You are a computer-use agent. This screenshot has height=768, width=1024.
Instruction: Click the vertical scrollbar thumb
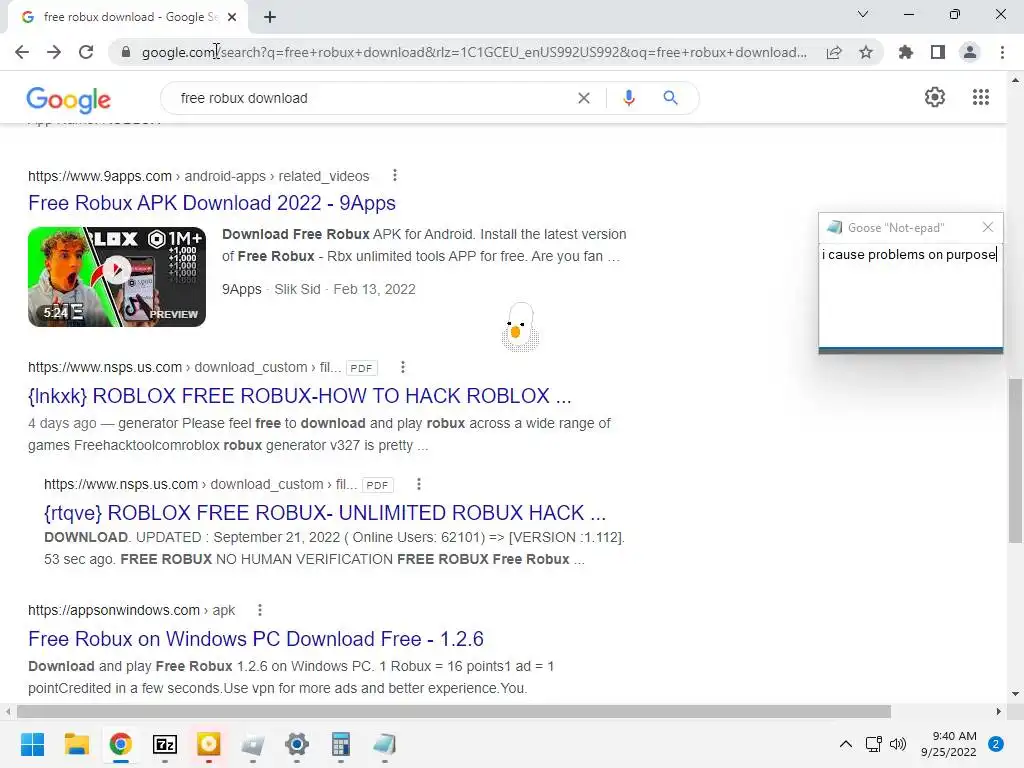click(1015, 460)
